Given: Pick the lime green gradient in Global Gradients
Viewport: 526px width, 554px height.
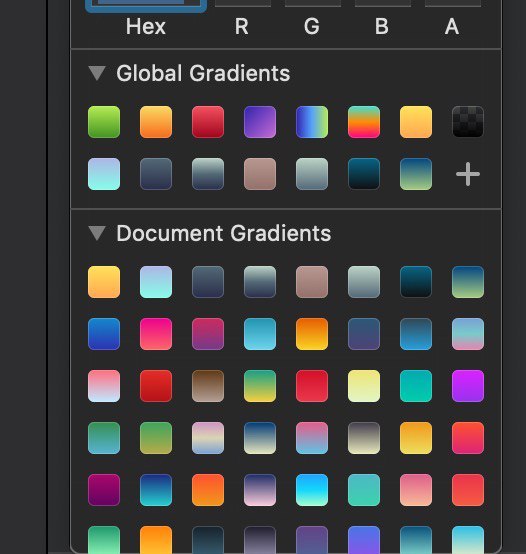Looking at the screenshot, I should pos(104,122).
